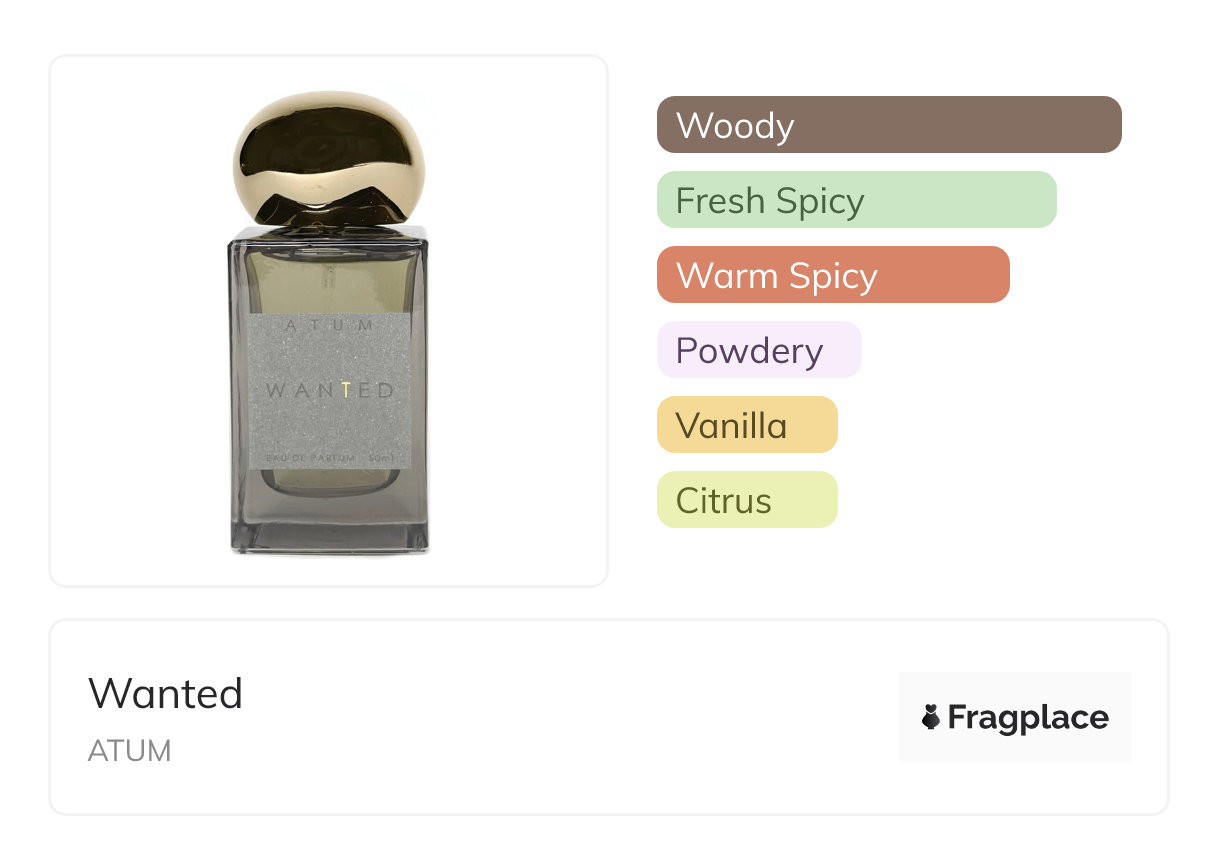The image size is (1218, 864).
Task: Click the yellow T on the bottle label
Action: coord(345,390)
